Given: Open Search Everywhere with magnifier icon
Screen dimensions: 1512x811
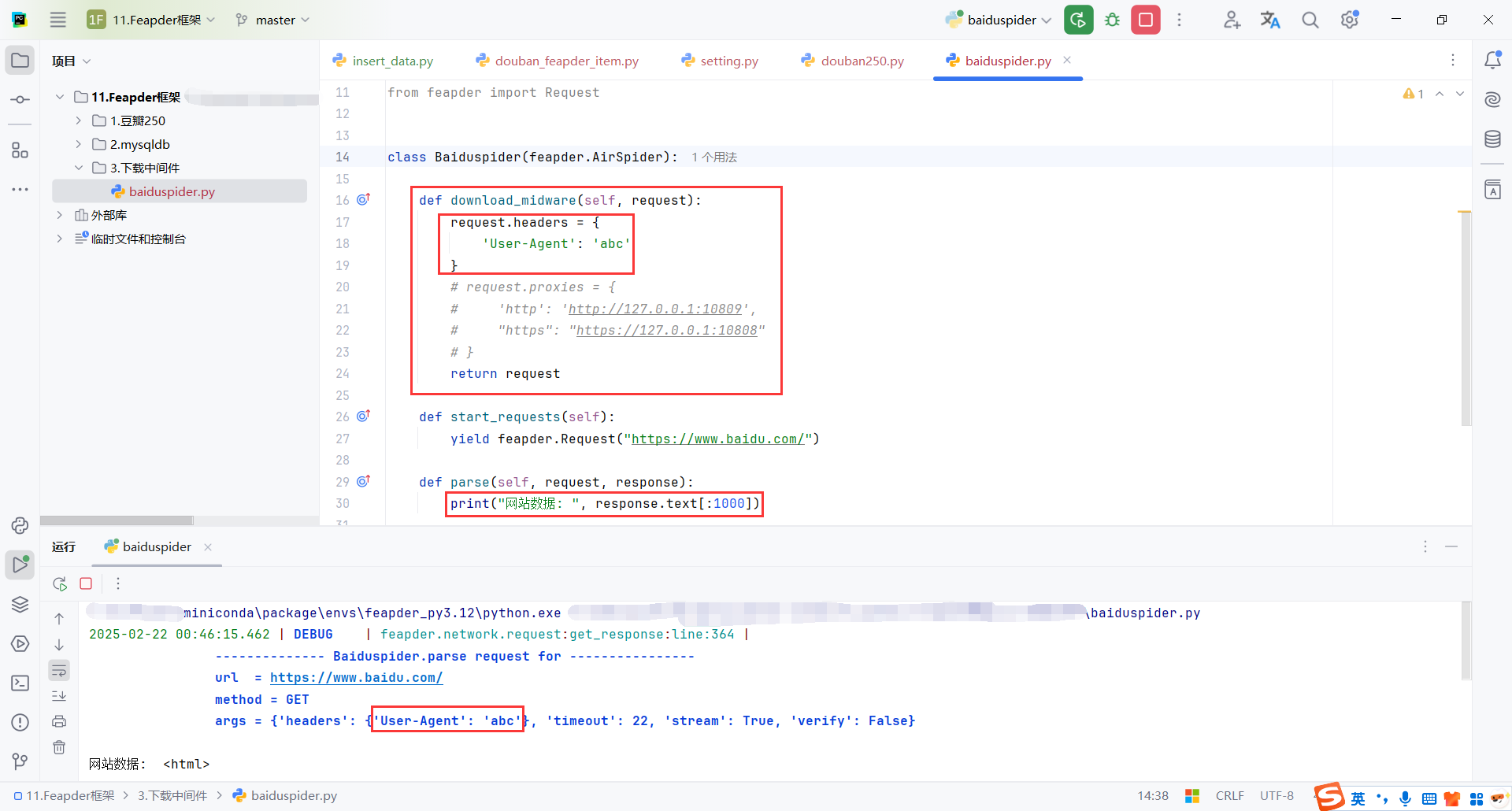Looking at the screenshot, I should pos(1310,20).
